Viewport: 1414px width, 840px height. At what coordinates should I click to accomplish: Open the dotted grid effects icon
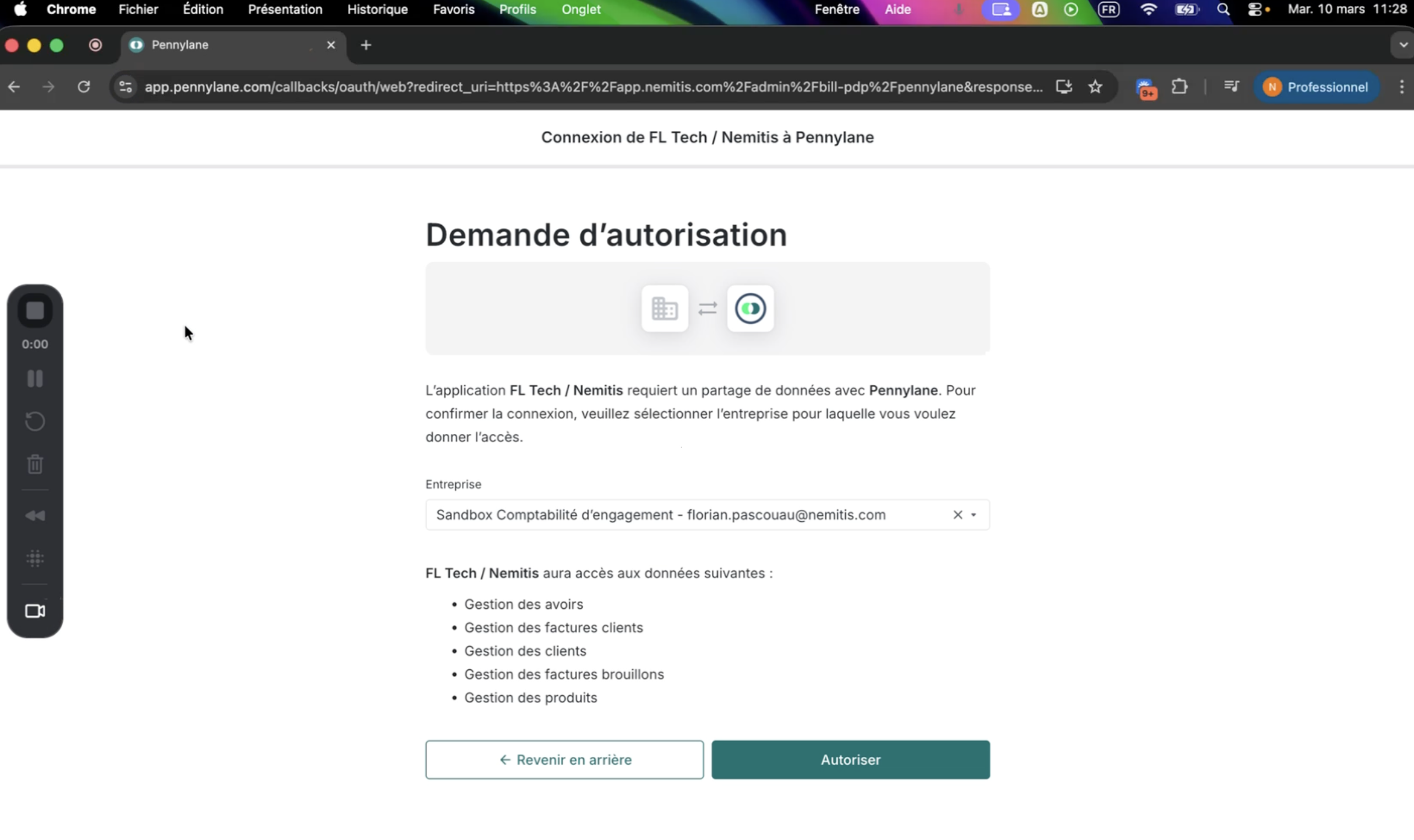[35, 558]
